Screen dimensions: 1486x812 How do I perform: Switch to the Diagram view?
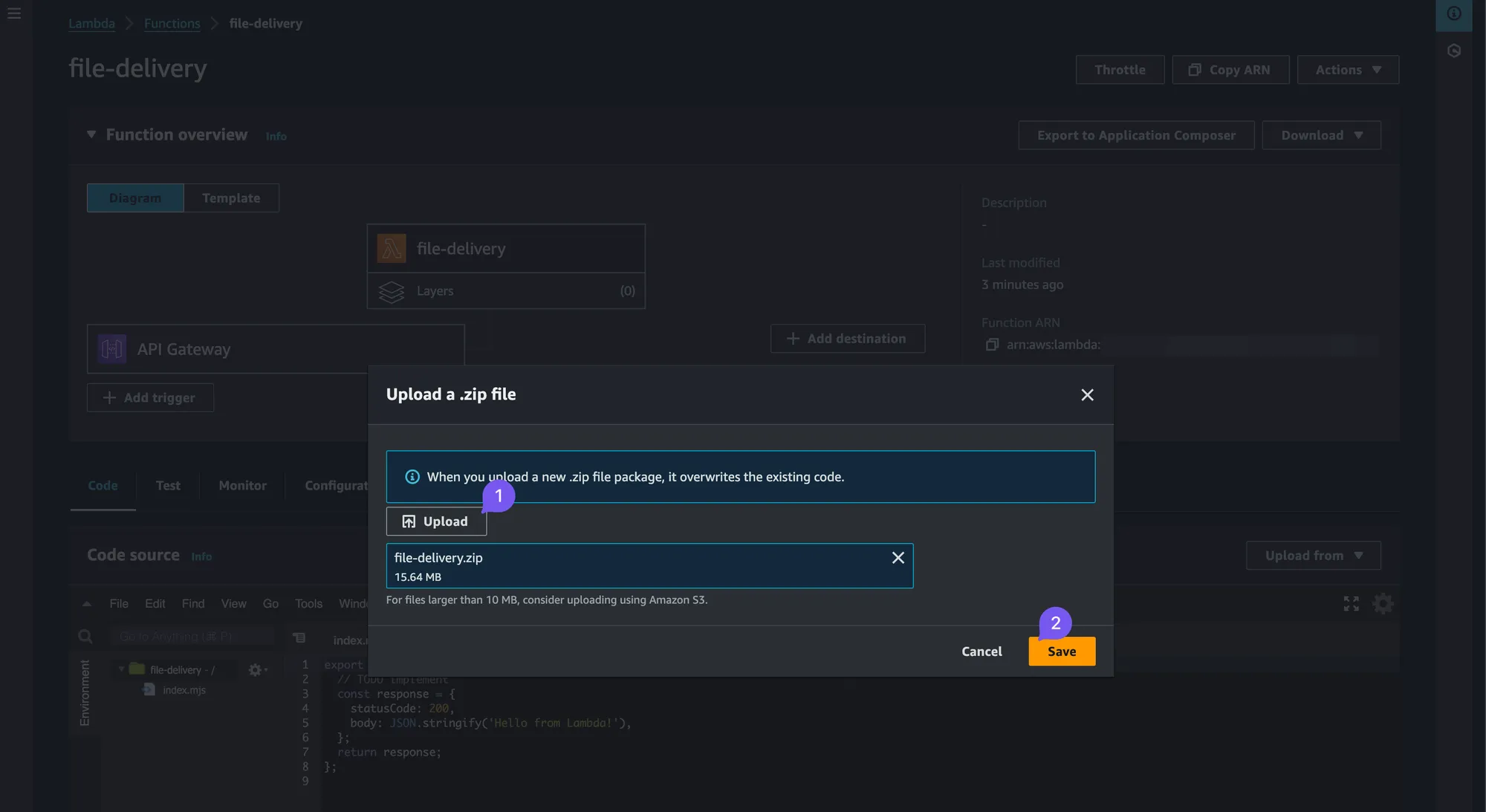(x=135, y=198)
